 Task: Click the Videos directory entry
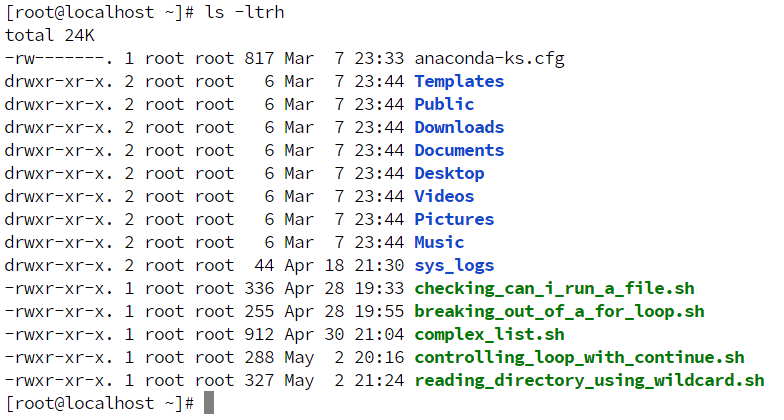click(x=444, y=196)
